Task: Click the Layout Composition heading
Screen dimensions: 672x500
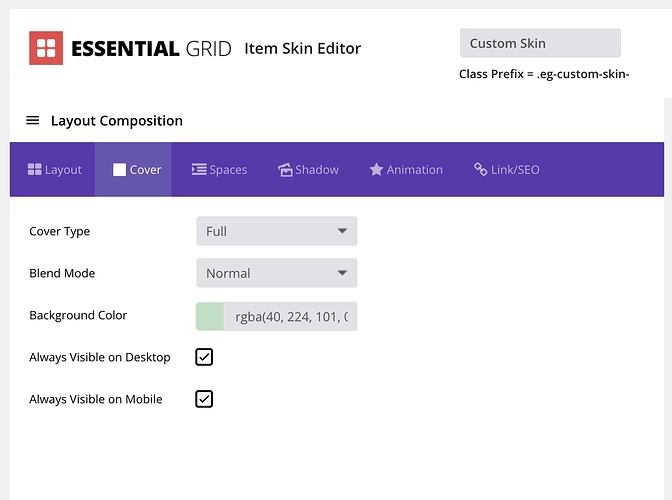Action: pos(117,121)
